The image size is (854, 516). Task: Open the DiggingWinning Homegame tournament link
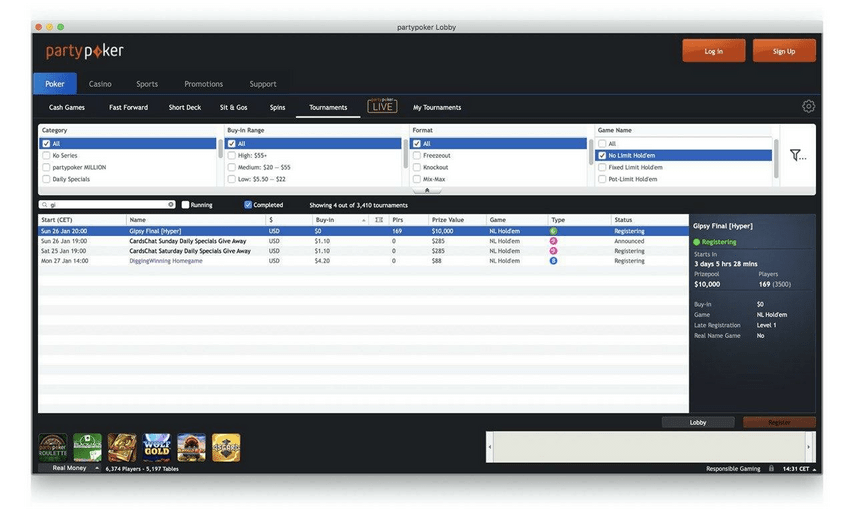pyautogui.click(x=166, y=261)
